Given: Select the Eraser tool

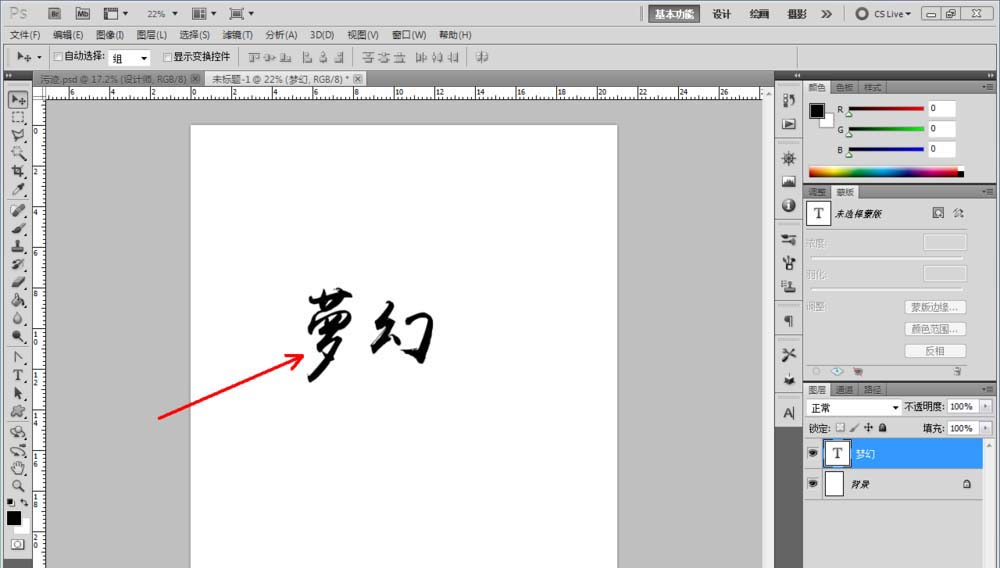Looking at the screenshot, I should point(18,282).
